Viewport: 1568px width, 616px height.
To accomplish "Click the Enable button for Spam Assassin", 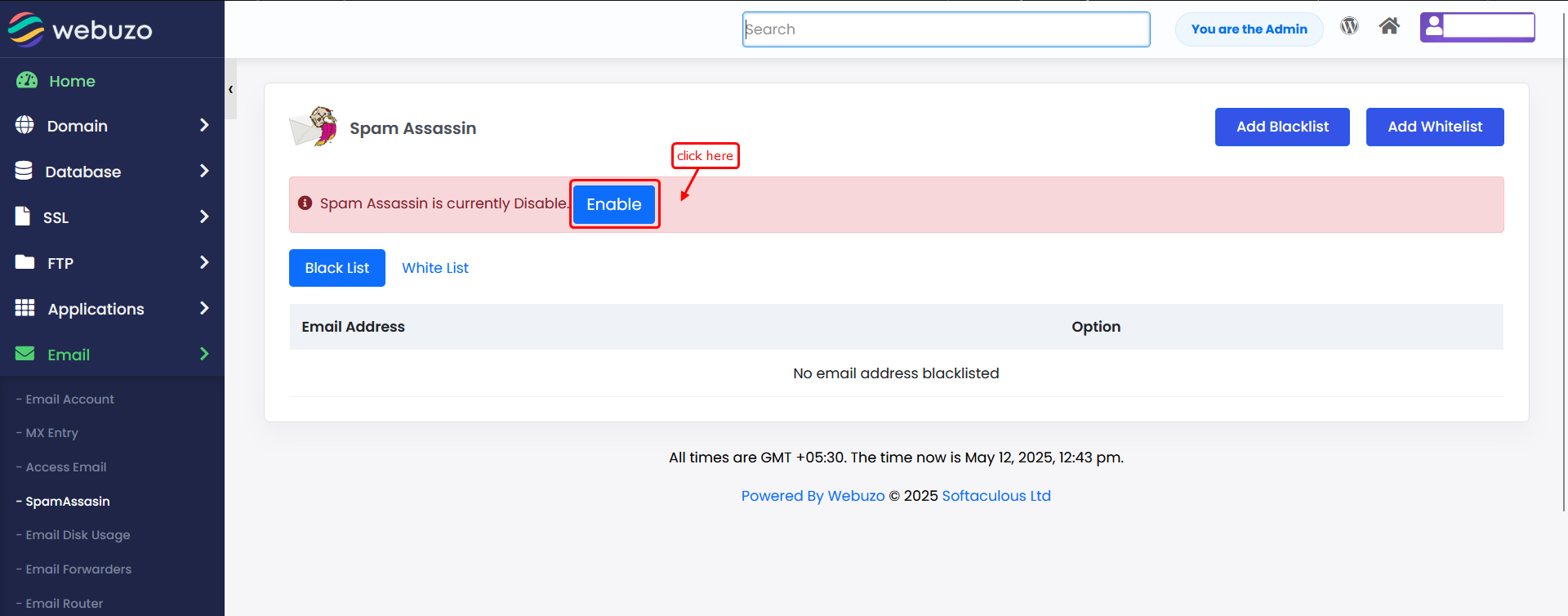I will 614,204.
